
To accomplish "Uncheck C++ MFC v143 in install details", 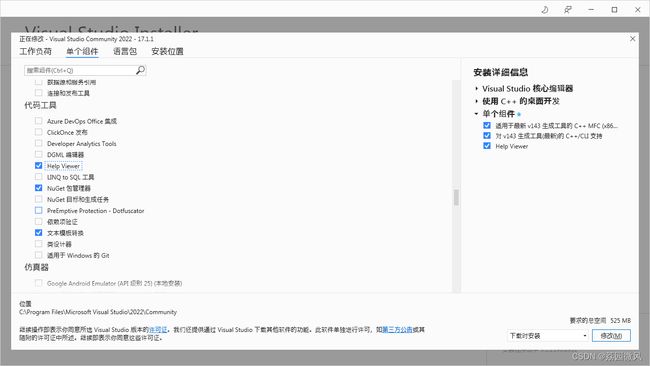I will [x=487, y=125].
